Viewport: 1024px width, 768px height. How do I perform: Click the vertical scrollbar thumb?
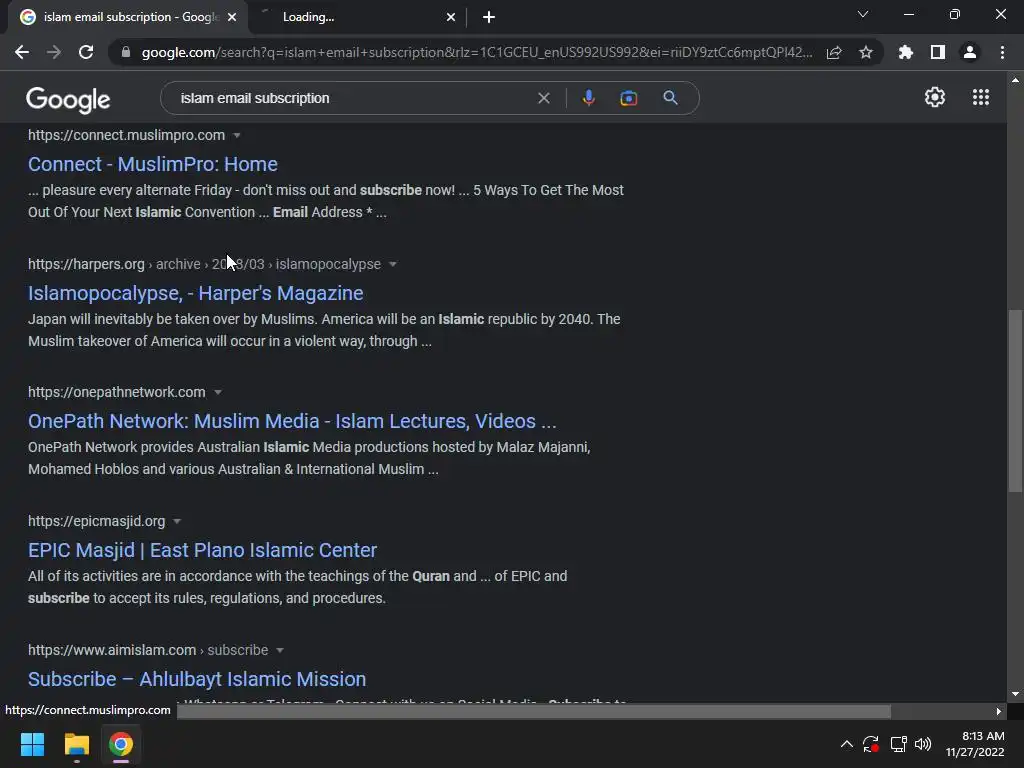click(x=1015, y=400)
